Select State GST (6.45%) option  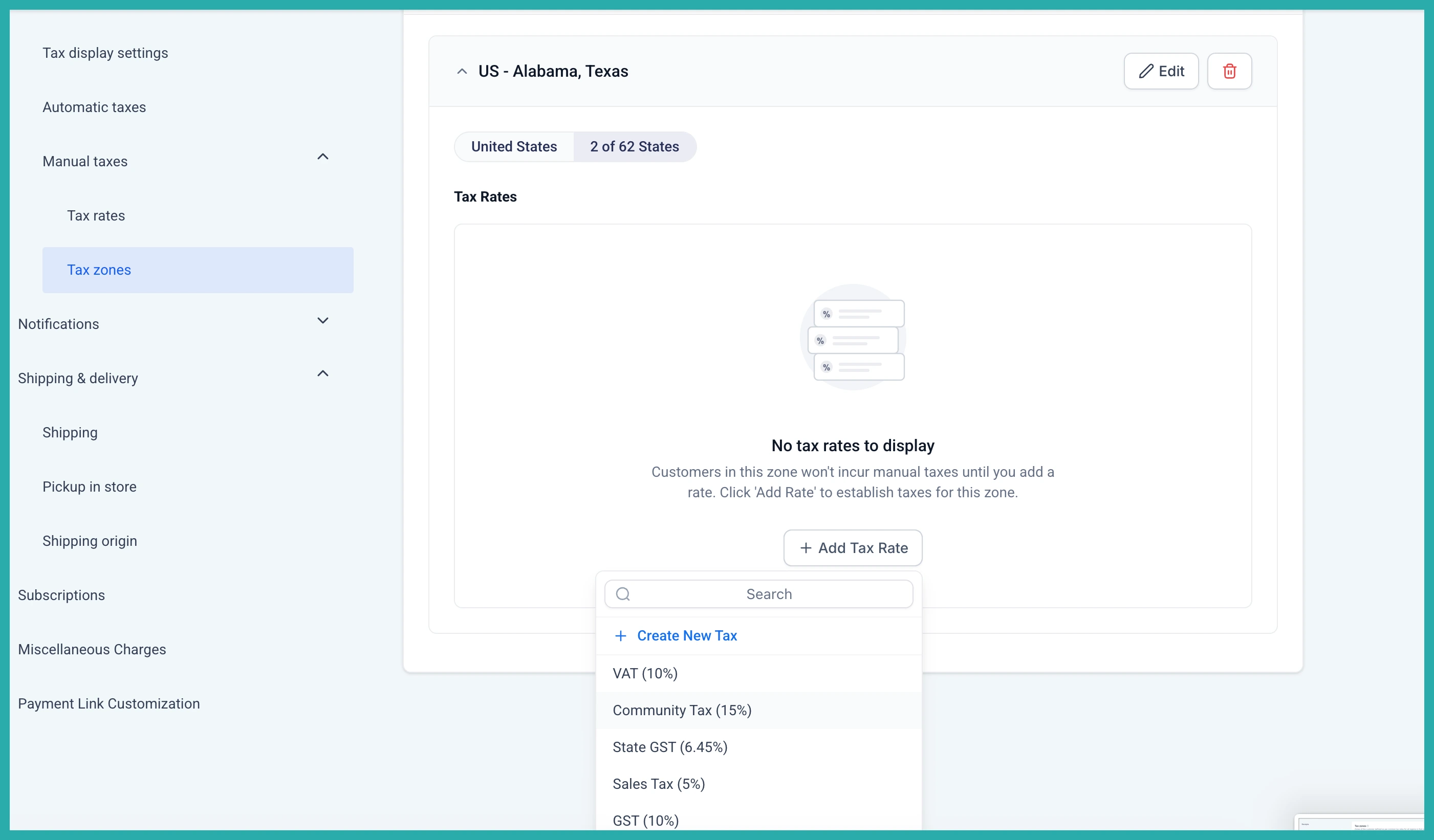tap(758, 747)
